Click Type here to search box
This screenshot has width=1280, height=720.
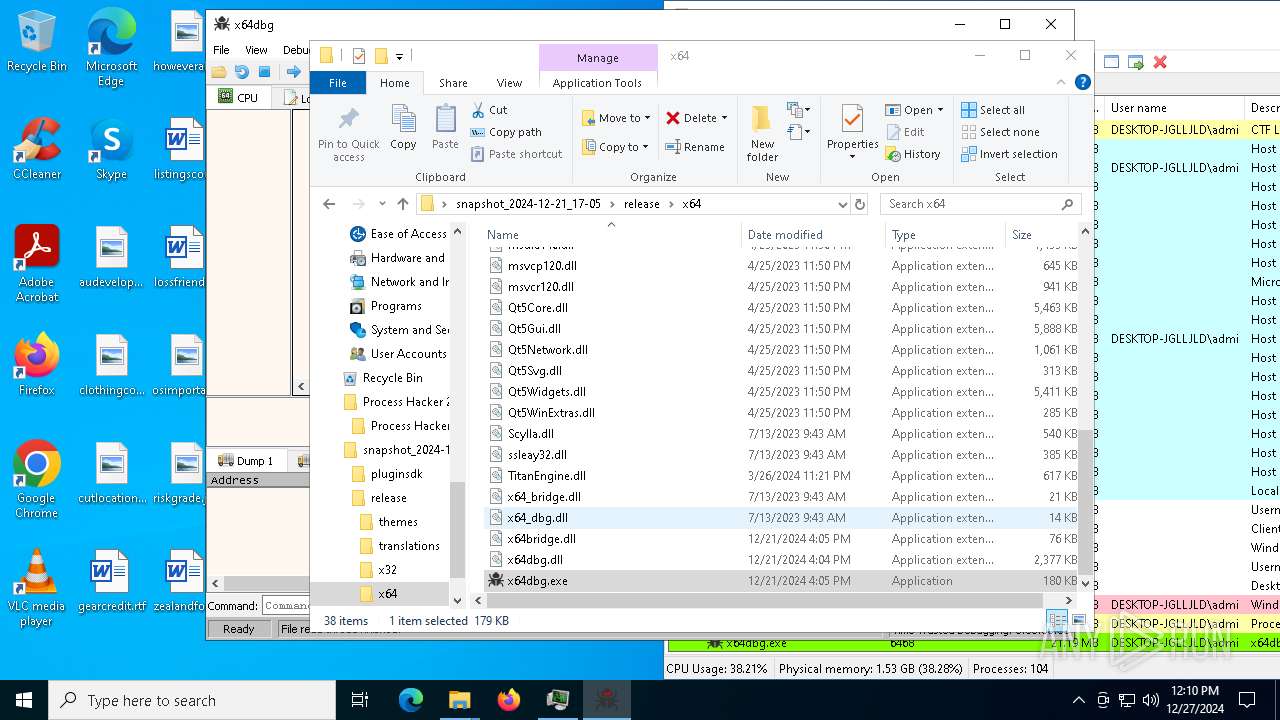(x=192, y=700)
